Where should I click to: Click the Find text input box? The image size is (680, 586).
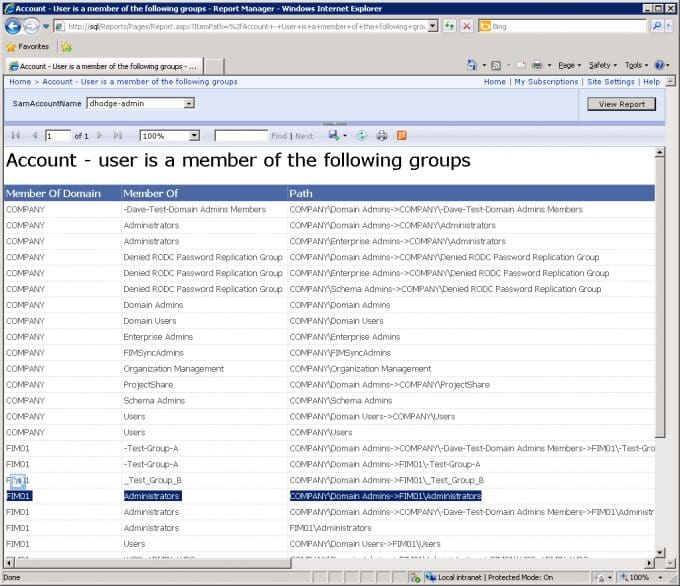coord(241,136)
